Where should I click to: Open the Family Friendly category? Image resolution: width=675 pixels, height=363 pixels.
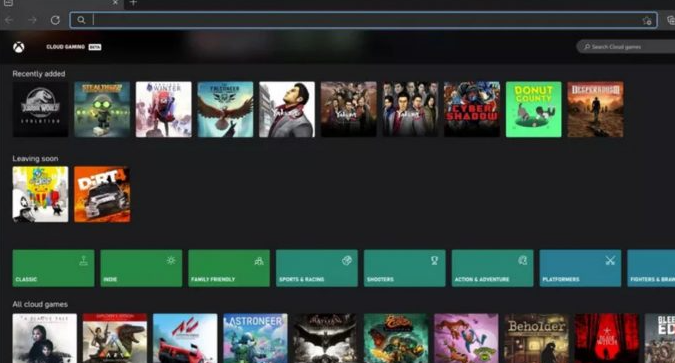pos(229,268)
